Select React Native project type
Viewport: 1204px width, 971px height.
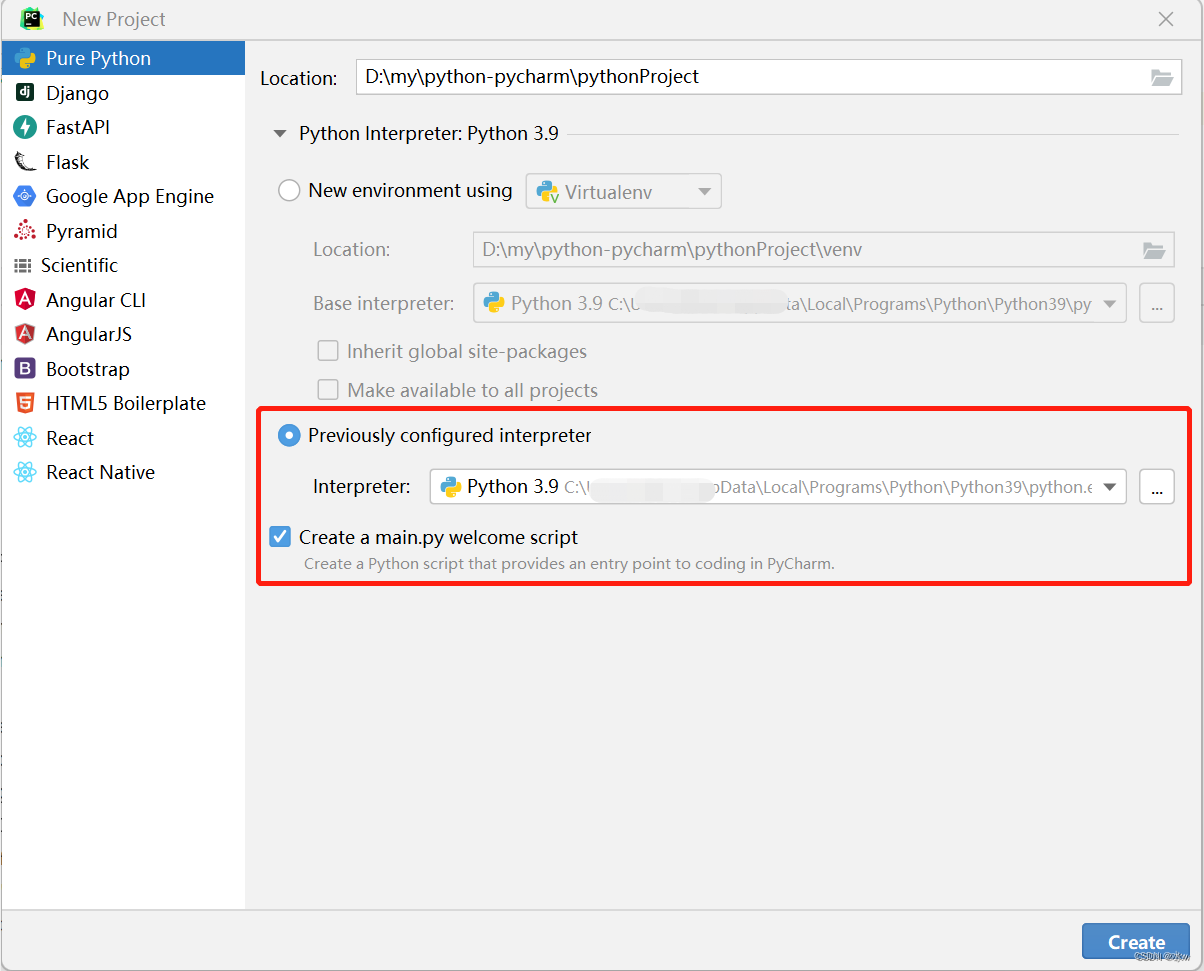(x=123, y=472)
